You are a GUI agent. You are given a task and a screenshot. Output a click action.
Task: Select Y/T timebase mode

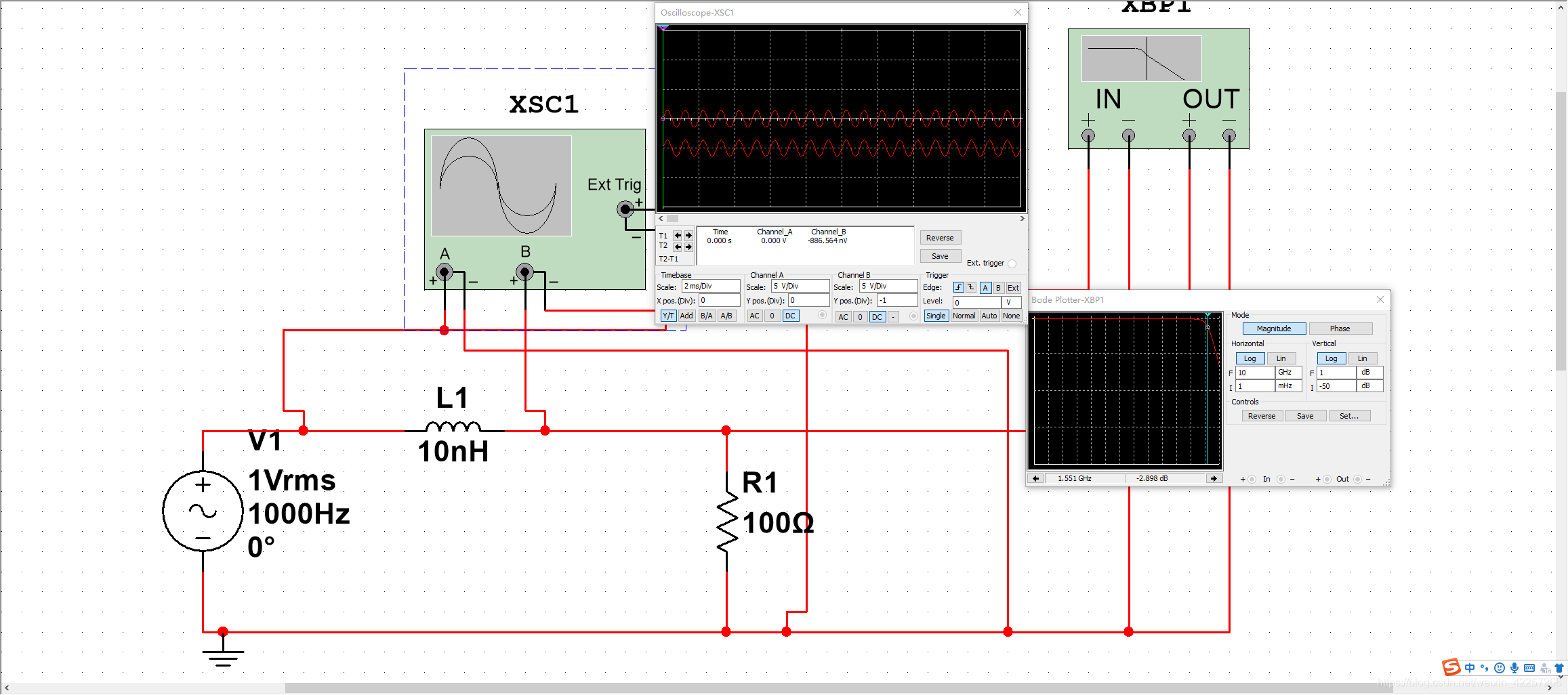(x=668, y=316)
